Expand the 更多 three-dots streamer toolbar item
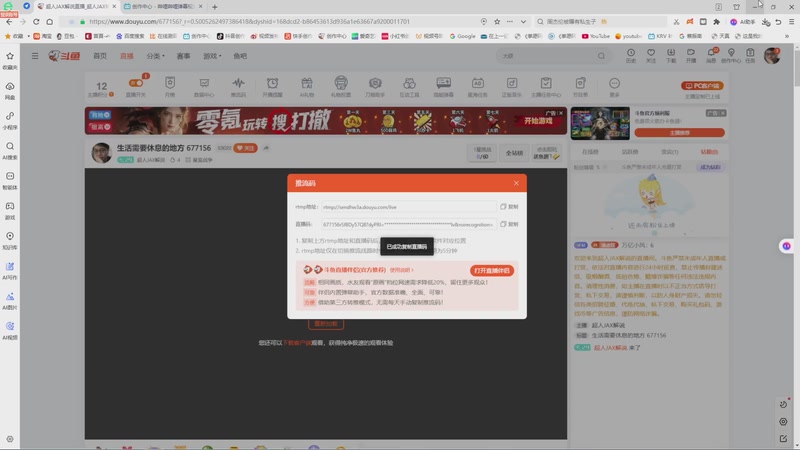 tap(614, 87)
